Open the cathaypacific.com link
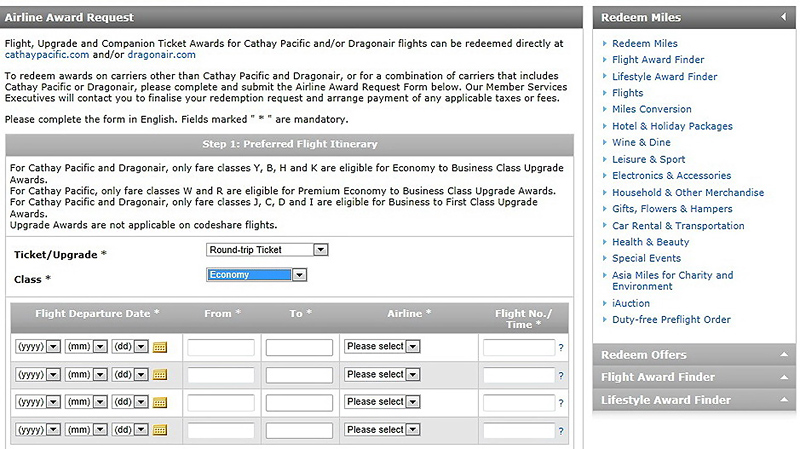 [x=47, y=55]
